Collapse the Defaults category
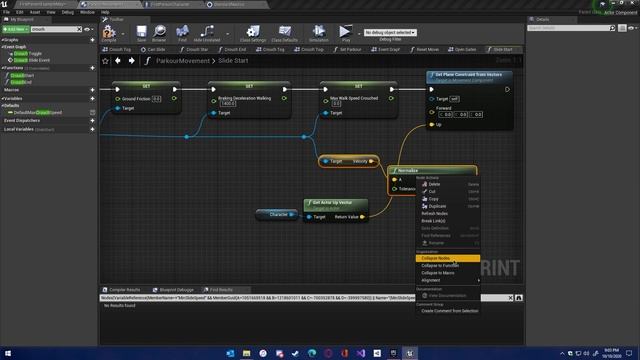The height and width of the screenshot is (360, 640). [2, 105]
